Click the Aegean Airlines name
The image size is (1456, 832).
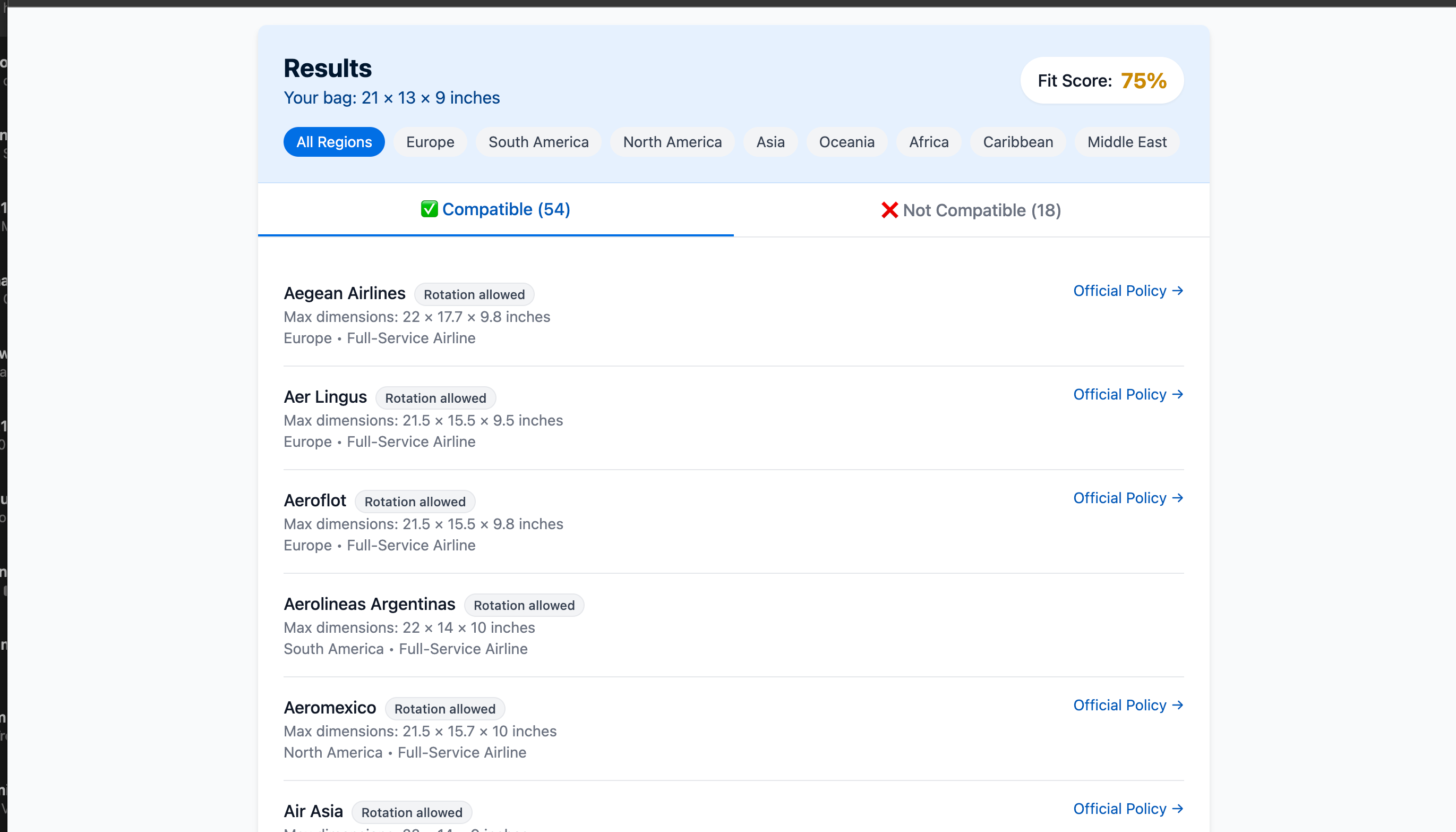(344, 293)
